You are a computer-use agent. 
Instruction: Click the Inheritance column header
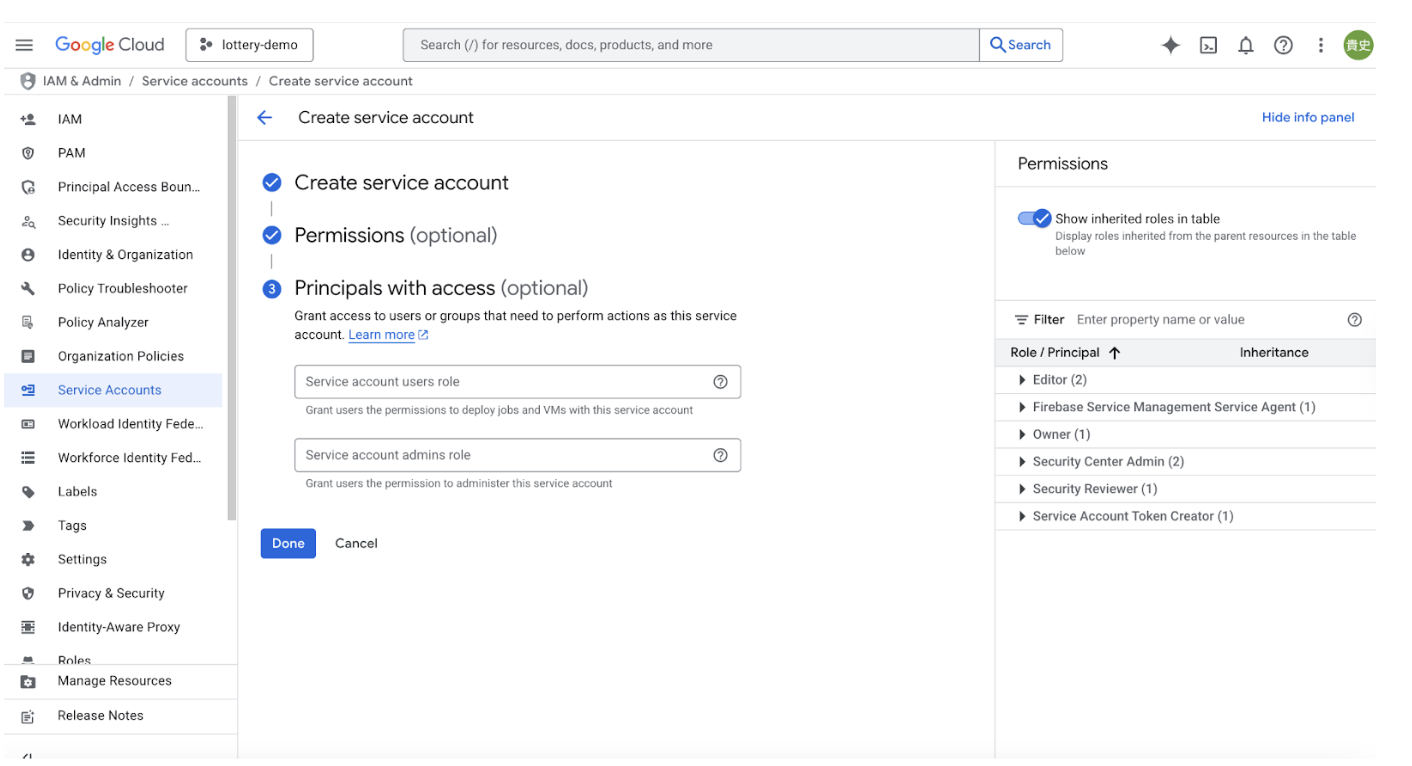click(1274, 353)
